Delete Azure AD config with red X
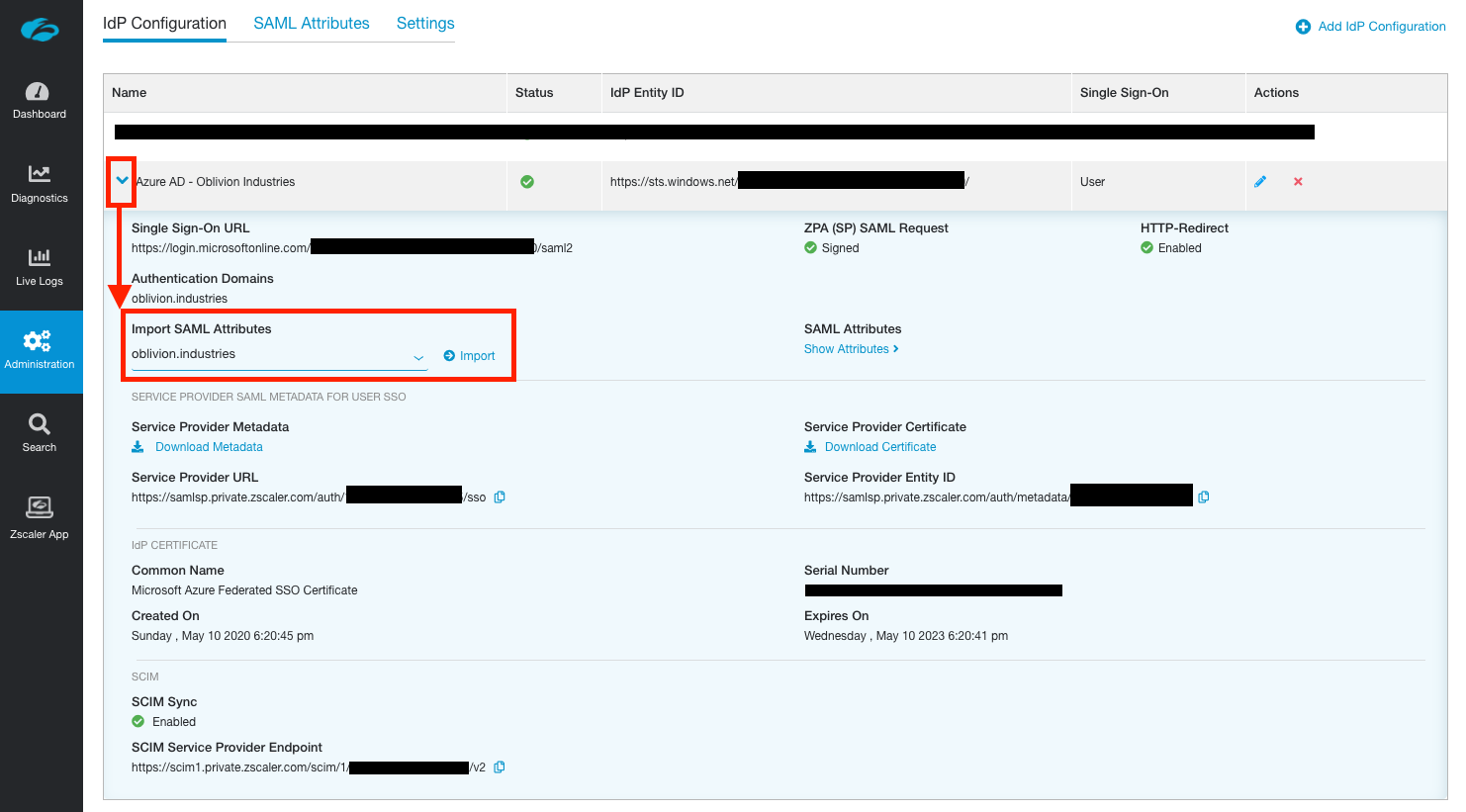1466x812 pixels. coord(1298,182)
